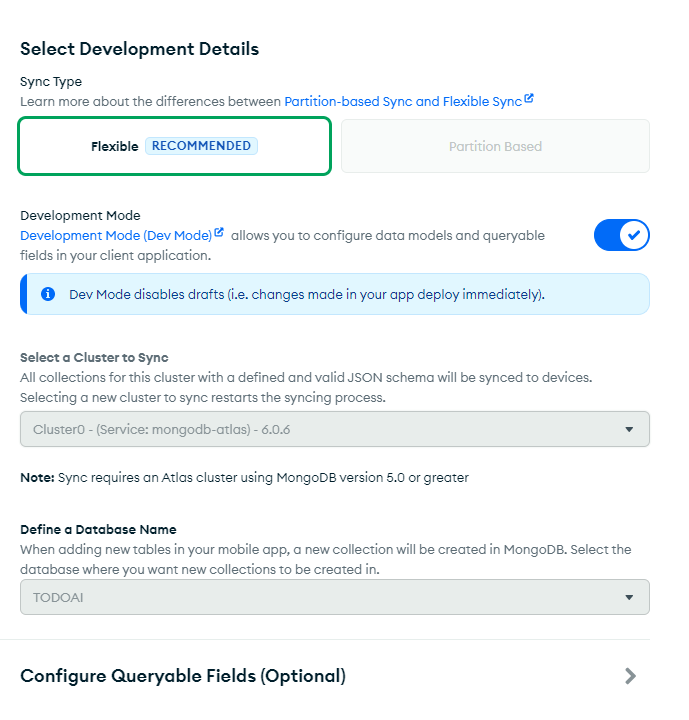
Task: Select the Flexible sync type option
Action: tap(115, 147)
